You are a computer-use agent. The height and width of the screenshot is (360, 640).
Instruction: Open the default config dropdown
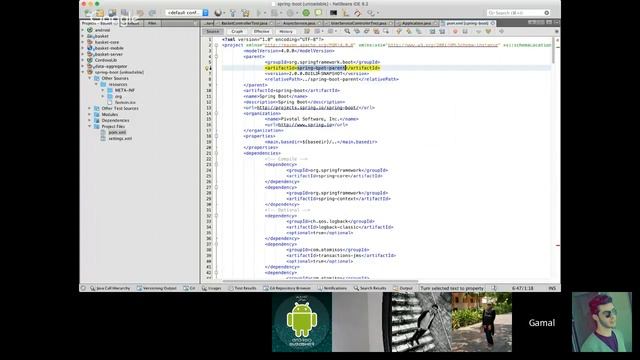point(187,13)
